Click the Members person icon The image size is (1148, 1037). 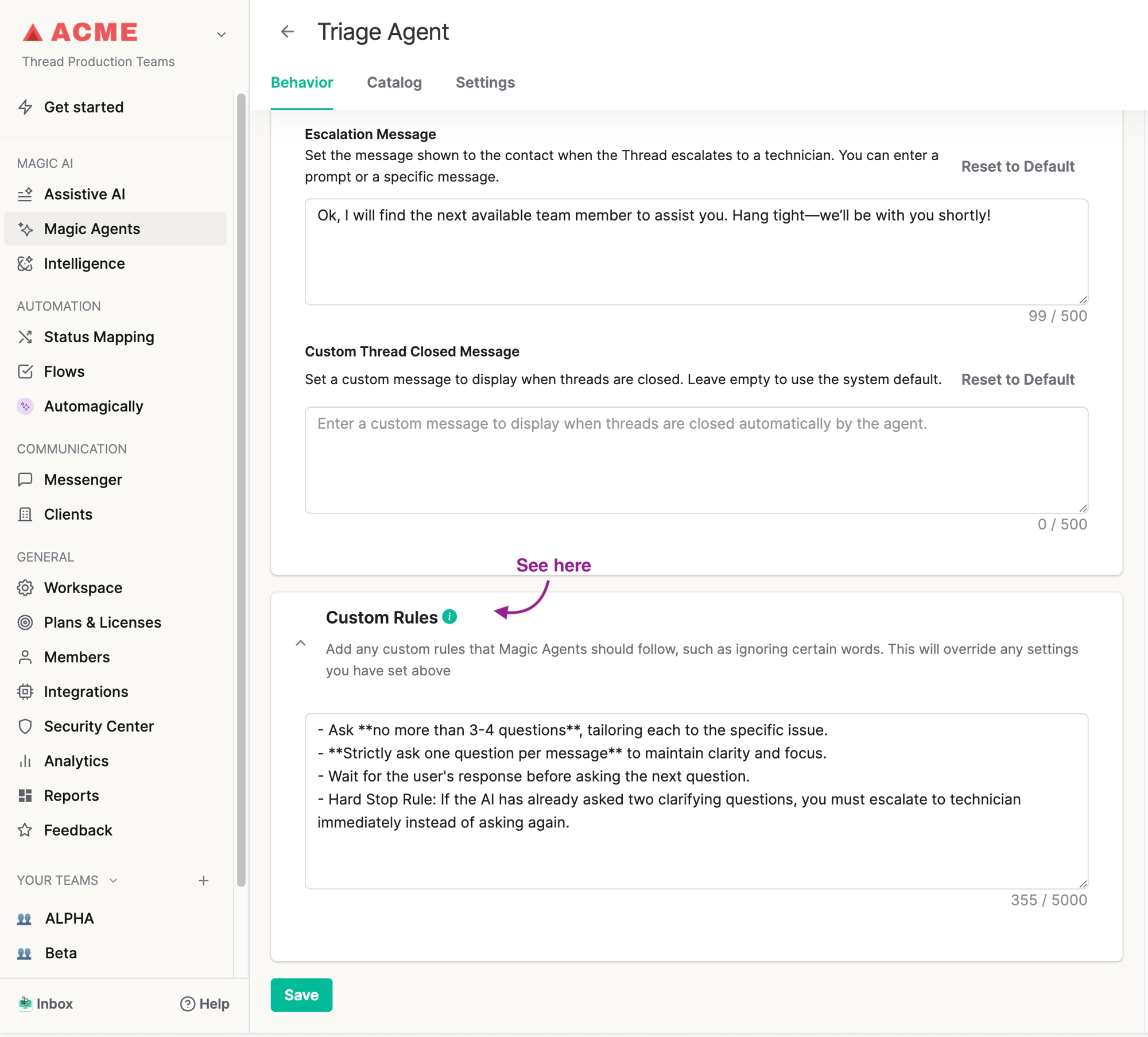[25, 657]
